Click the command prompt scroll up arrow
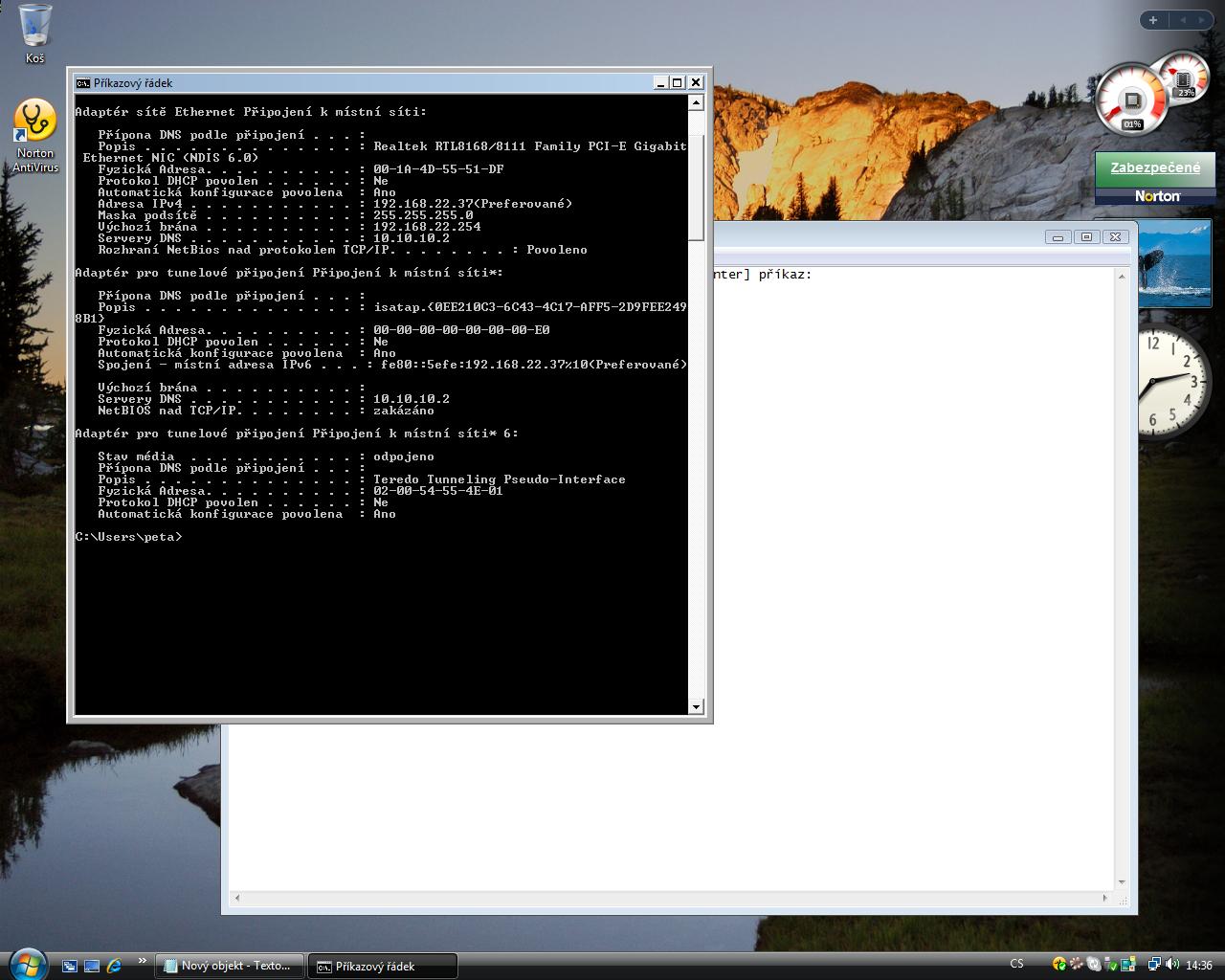The width and height of the screenshot is (1225, 980). coord(696,102)
